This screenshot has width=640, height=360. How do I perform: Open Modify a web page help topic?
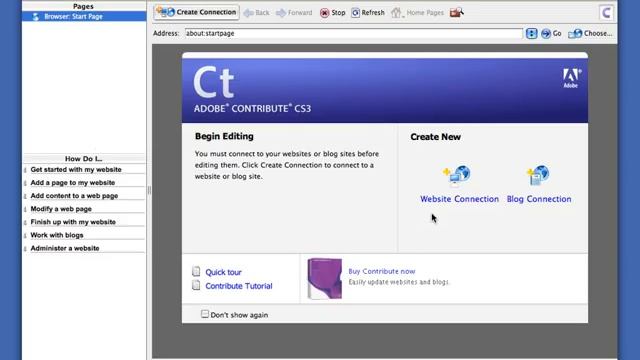pyautogui.click(x=61, y=209)
